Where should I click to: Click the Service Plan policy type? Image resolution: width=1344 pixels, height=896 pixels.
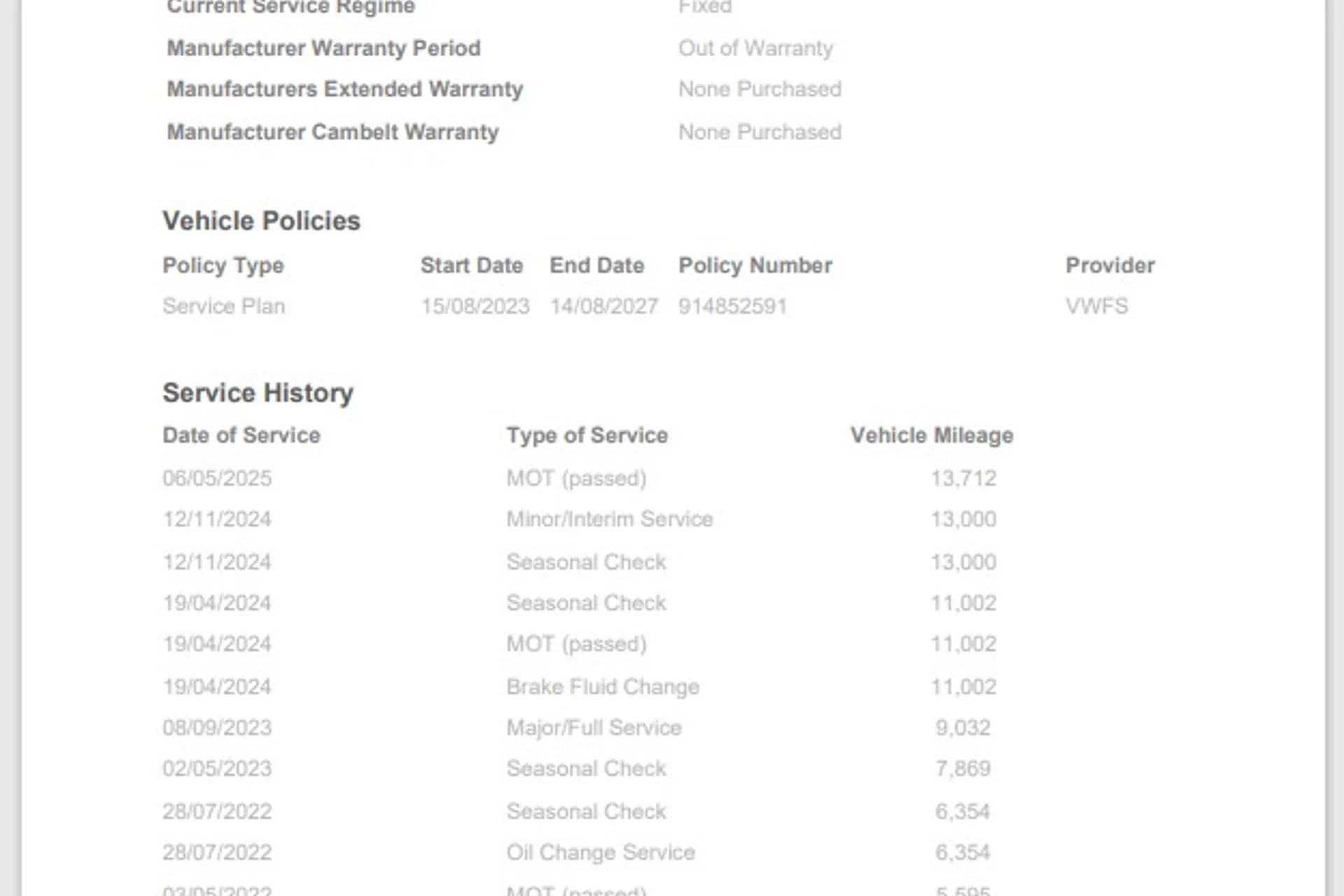point(223,306)
